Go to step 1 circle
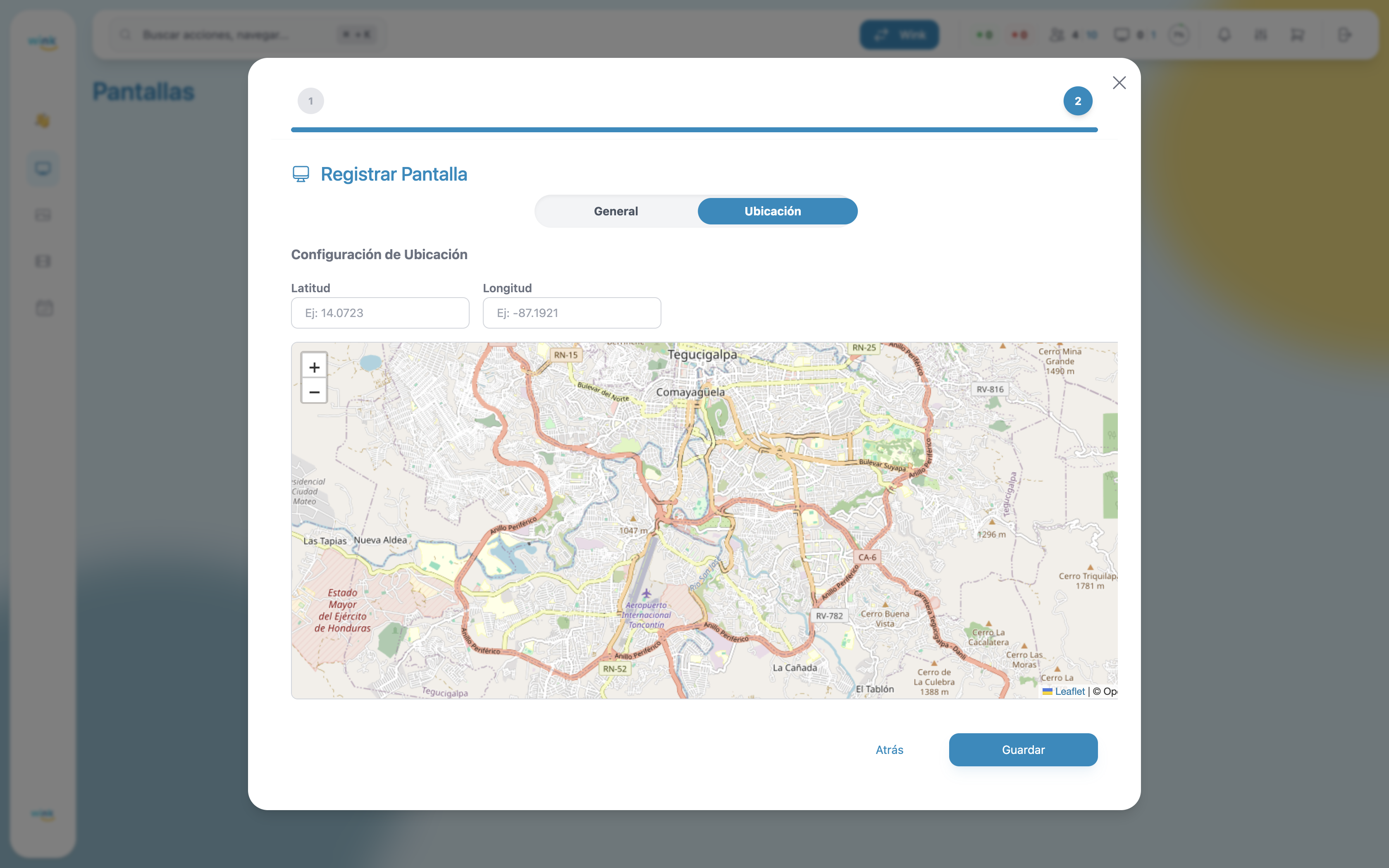Screen dimensions: 1389x868 pyautogui.click(x=310, y=101)
